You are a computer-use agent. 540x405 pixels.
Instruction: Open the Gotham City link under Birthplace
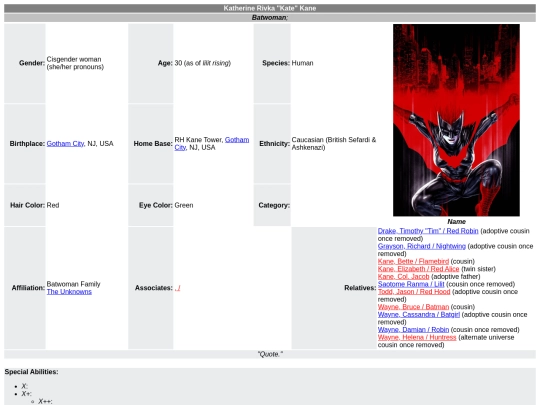click(x=65, y=144)
